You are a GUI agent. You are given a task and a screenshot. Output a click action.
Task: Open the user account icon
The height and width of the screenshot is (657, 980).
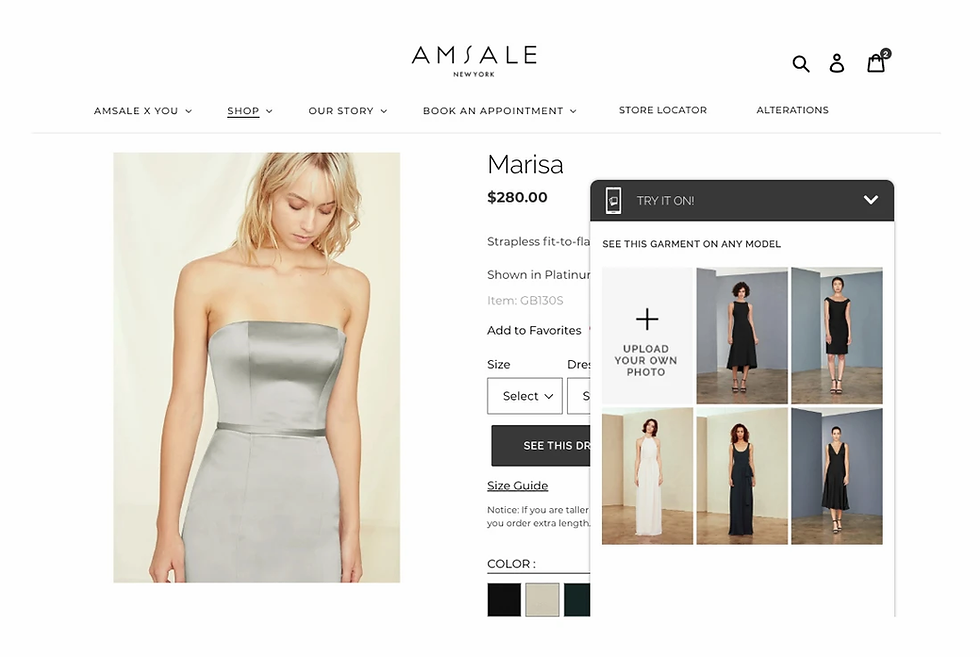pos(837,63)
